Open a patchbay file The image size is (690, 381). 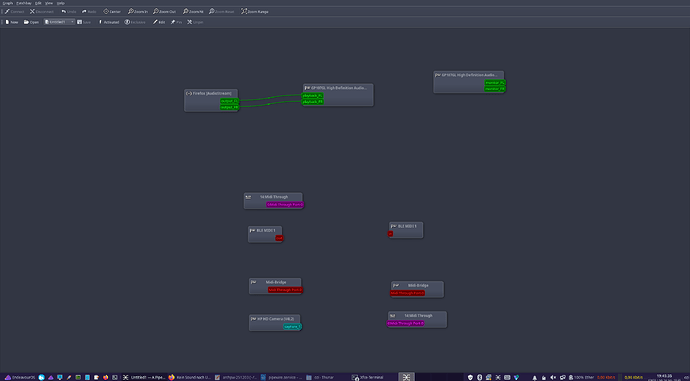click(x=31, y=22)
